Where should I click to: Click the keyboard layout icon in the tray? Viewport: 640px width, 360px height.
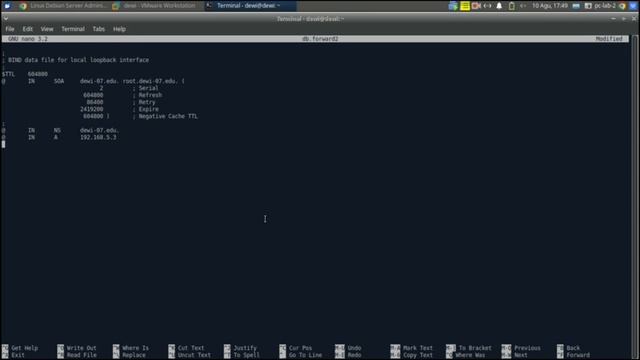point(576,6)
